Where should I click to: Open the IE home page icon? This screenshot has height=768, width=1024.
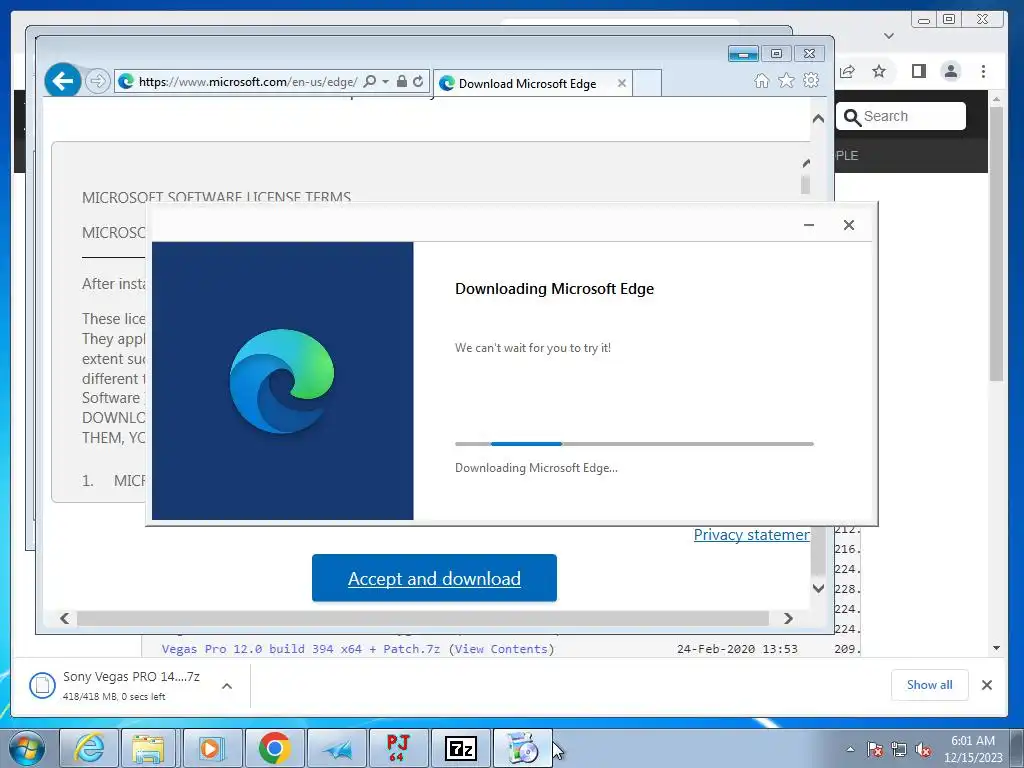(761, 80)
